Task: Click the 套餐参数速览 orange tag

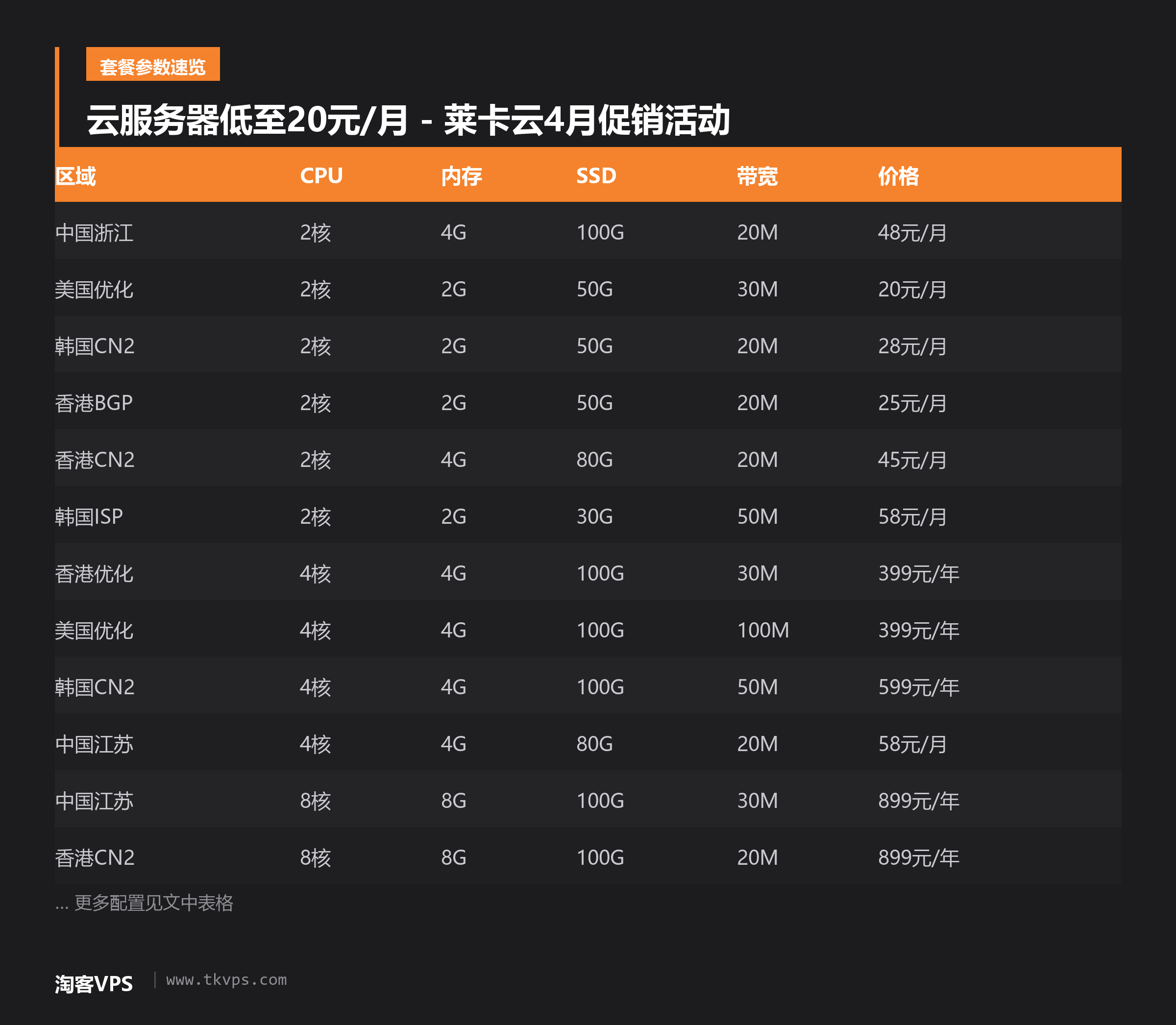Action: (153, 64)
